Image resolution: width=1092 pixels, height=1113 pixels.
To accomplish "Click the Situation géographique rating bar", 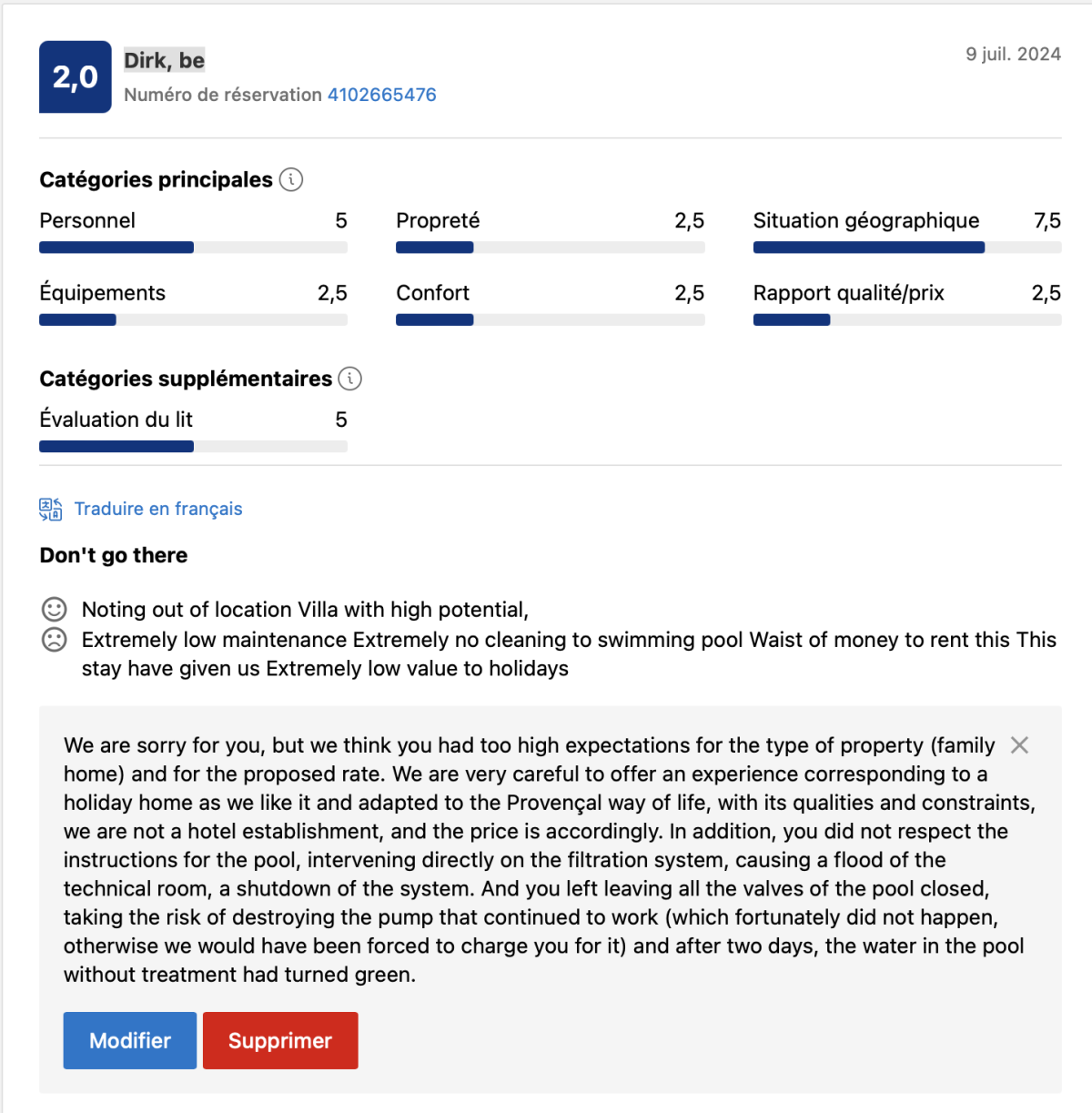I will (x=906, y=248).
